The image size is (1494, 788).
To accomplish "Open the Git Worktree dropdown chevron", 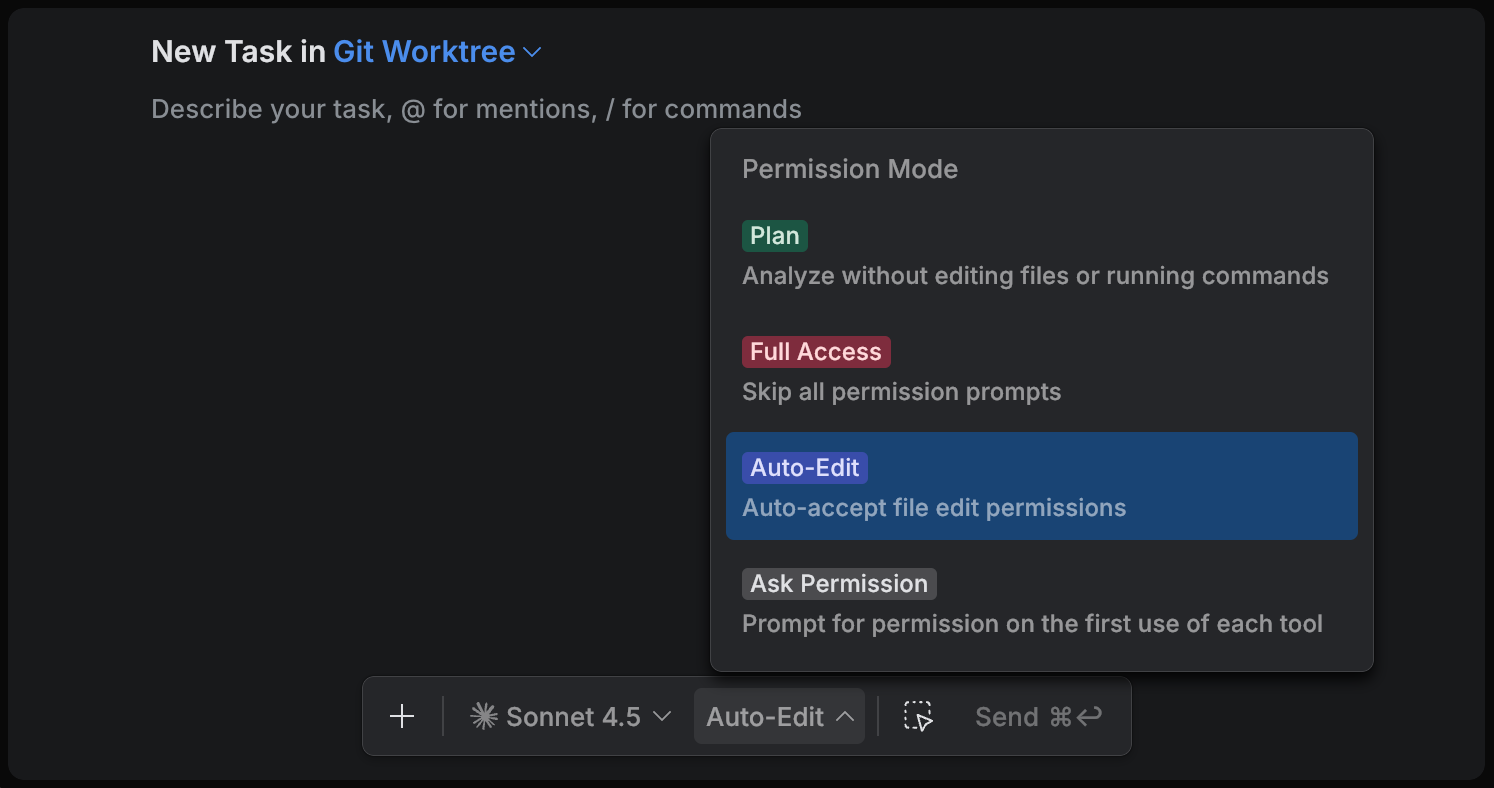I will 531,52.
